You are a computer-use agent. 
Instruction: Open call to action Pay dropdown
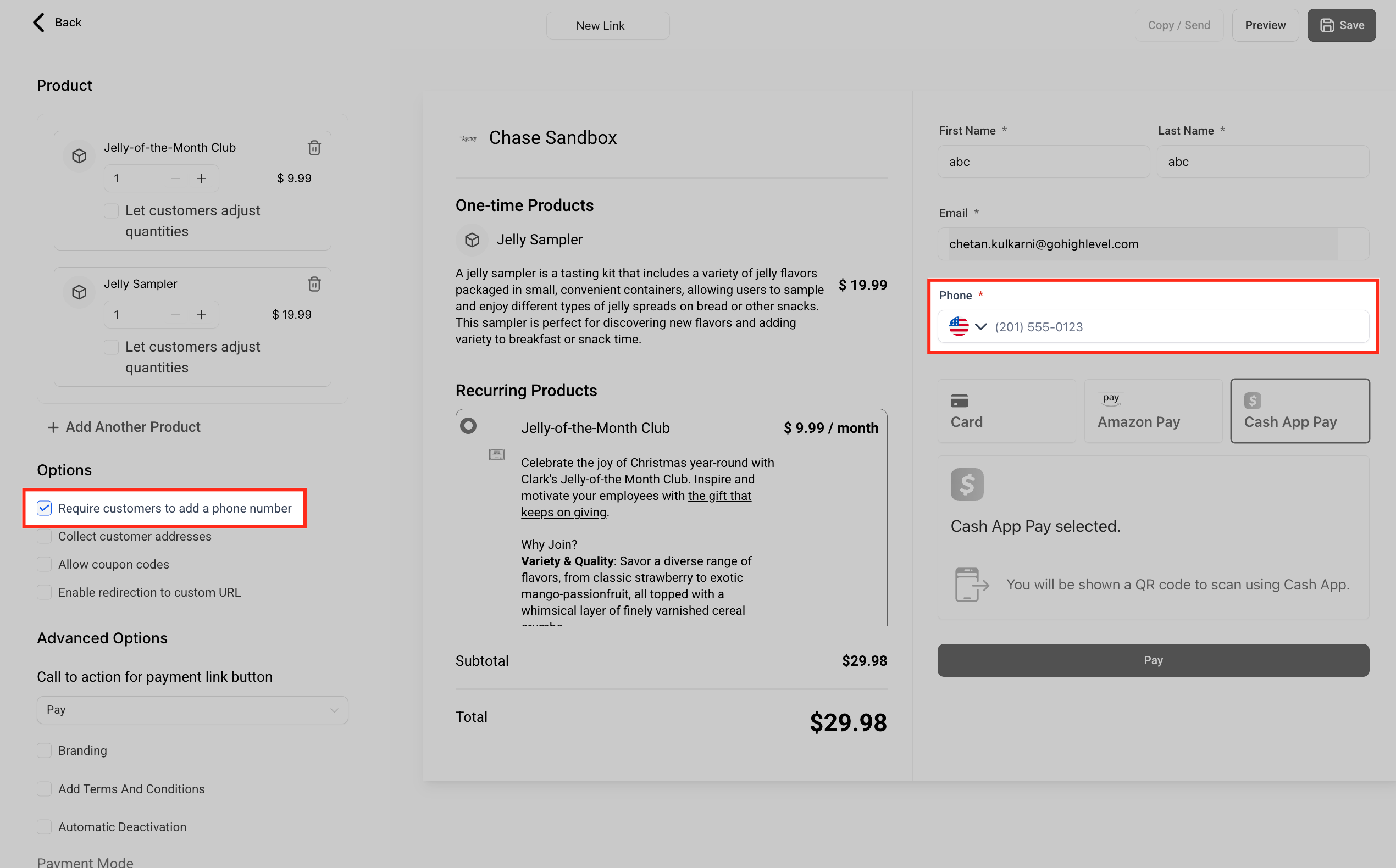192,710
